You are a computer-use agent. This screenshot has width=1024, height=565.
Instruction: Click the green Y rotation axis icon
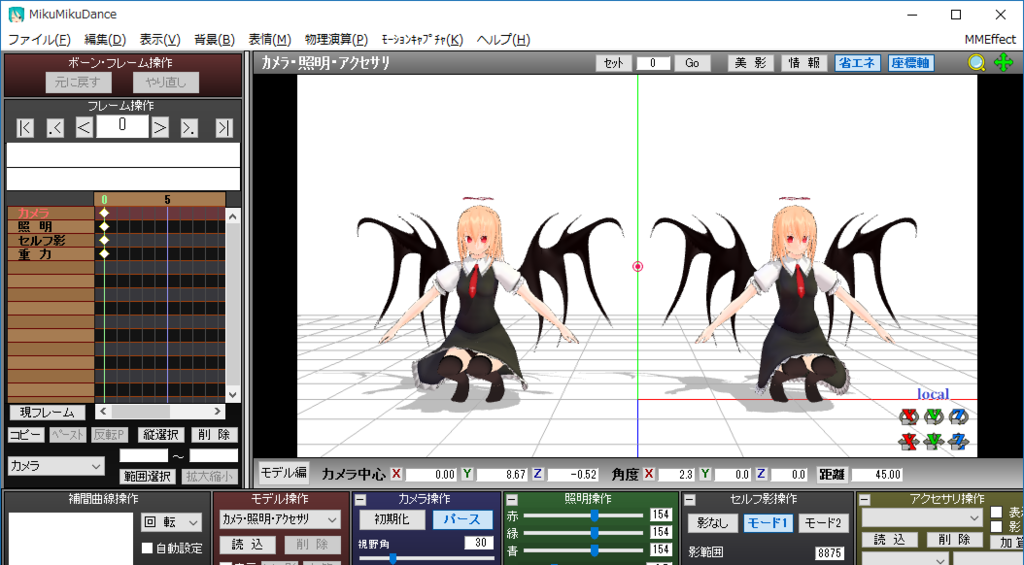coord(934,416)
